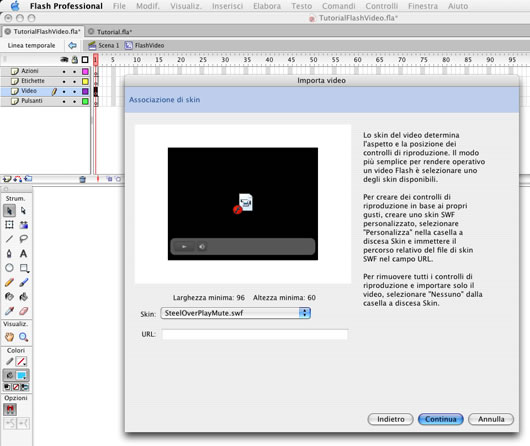Click into the URL input field
Screen dimensions: 530x446
(255, 334)
